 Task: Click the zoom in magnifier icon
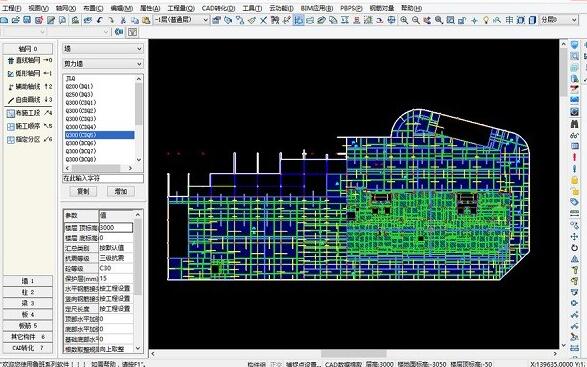pos(404,21)
